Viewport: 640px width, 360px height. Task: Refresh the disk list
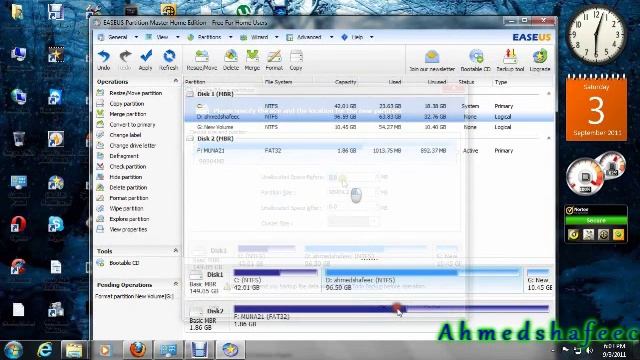pos(168,60)
